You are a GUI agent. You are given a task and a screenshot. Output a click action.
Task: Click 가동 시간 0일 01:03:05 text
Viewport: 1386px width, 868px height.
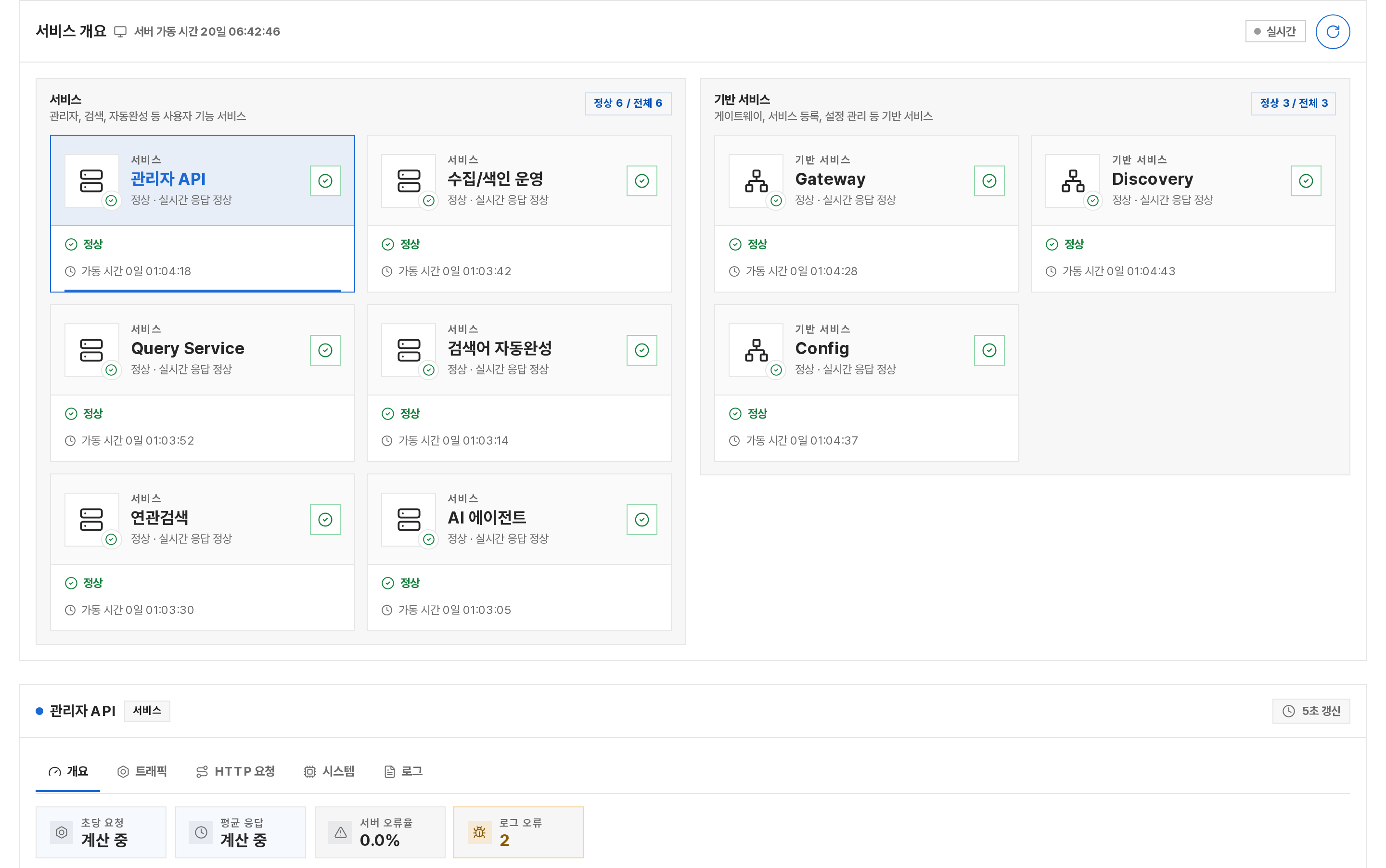pos(454,610)
